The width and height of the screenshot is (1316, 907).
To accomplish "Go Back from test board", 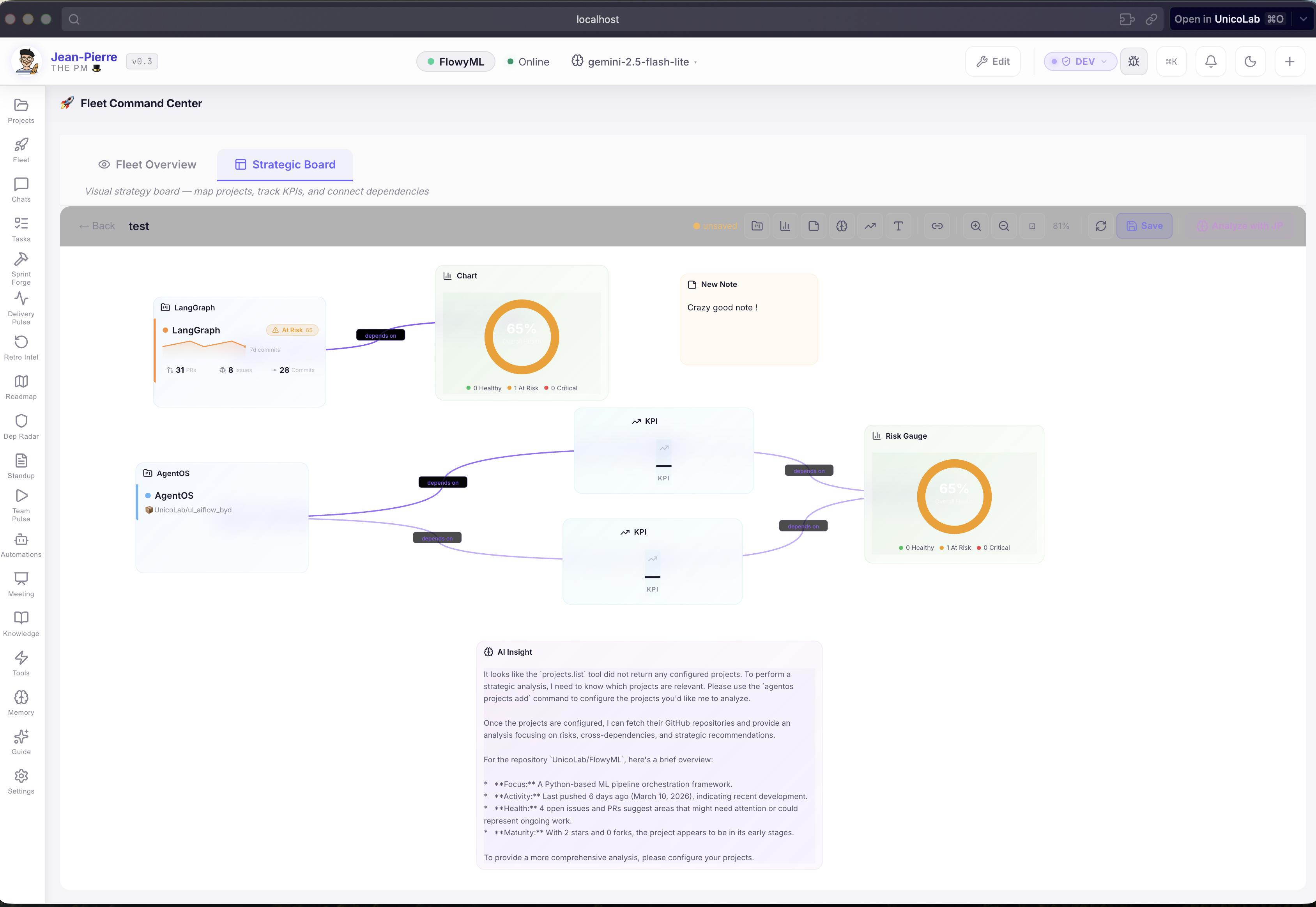I will (x=97, y=226).
